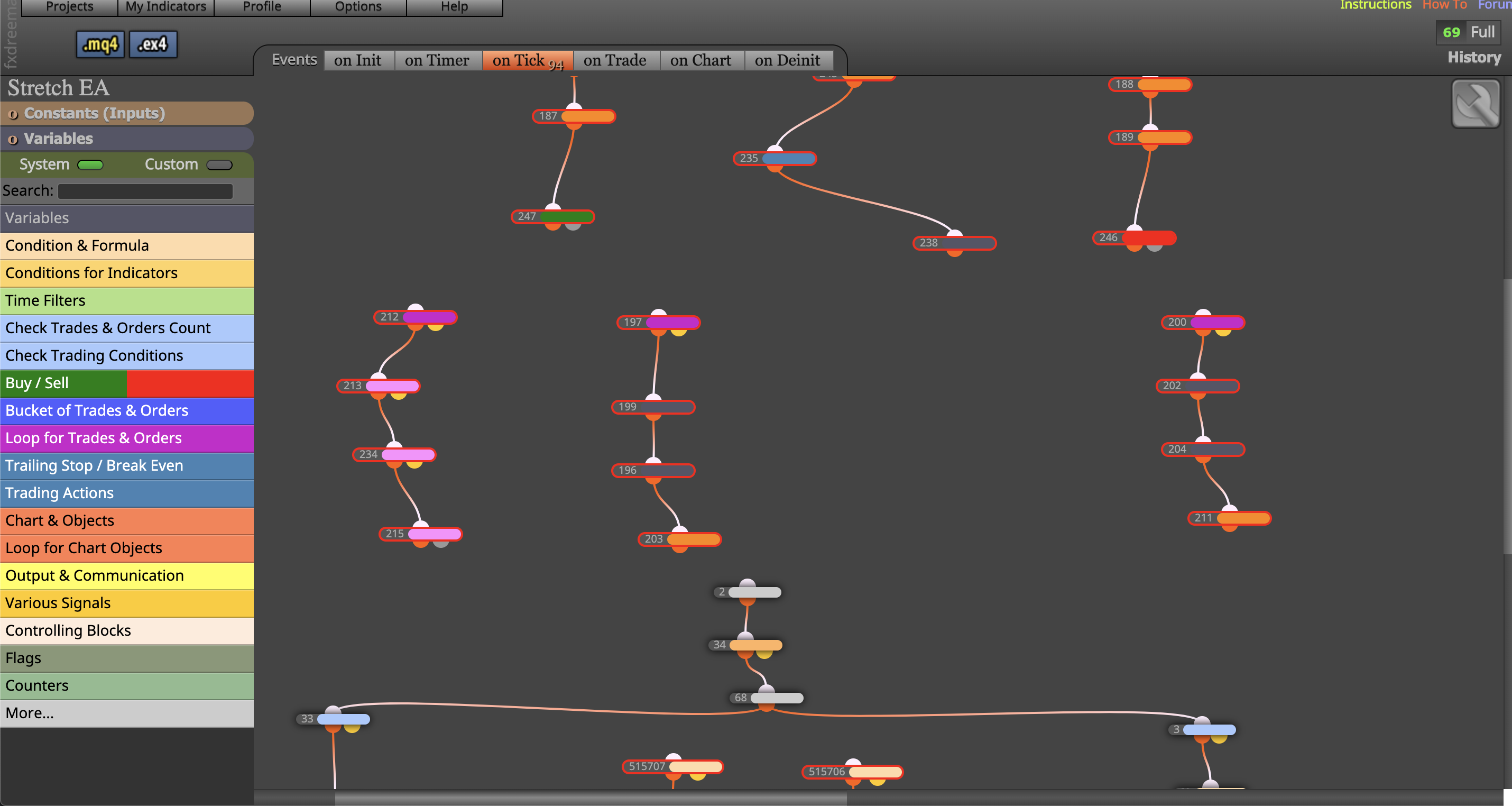Switch to the on Deinit event tab
This screenshot has height=806, width=1512.
[788, 60]
